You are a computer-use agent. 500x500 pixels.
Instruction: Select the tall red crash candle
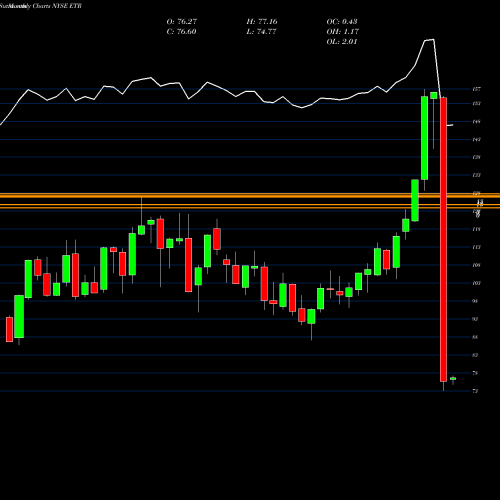pos(443,239)
